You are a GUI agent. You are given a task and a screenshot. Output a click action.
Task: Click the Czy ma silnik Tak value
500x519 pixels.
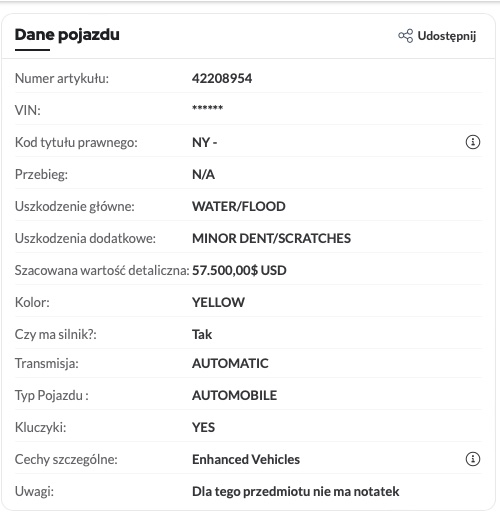pyautogui.click(x=202, y=334)
